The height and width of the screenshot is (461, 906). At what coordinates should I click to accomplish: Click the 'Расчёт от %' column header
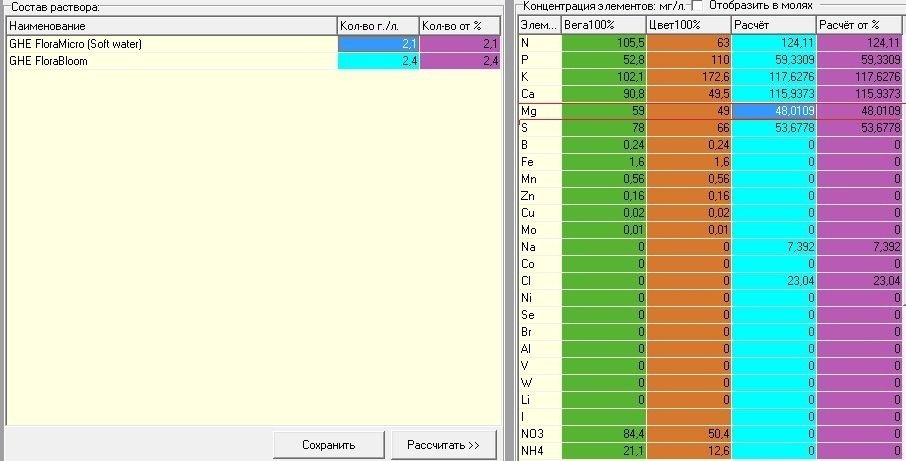(860, 25)
